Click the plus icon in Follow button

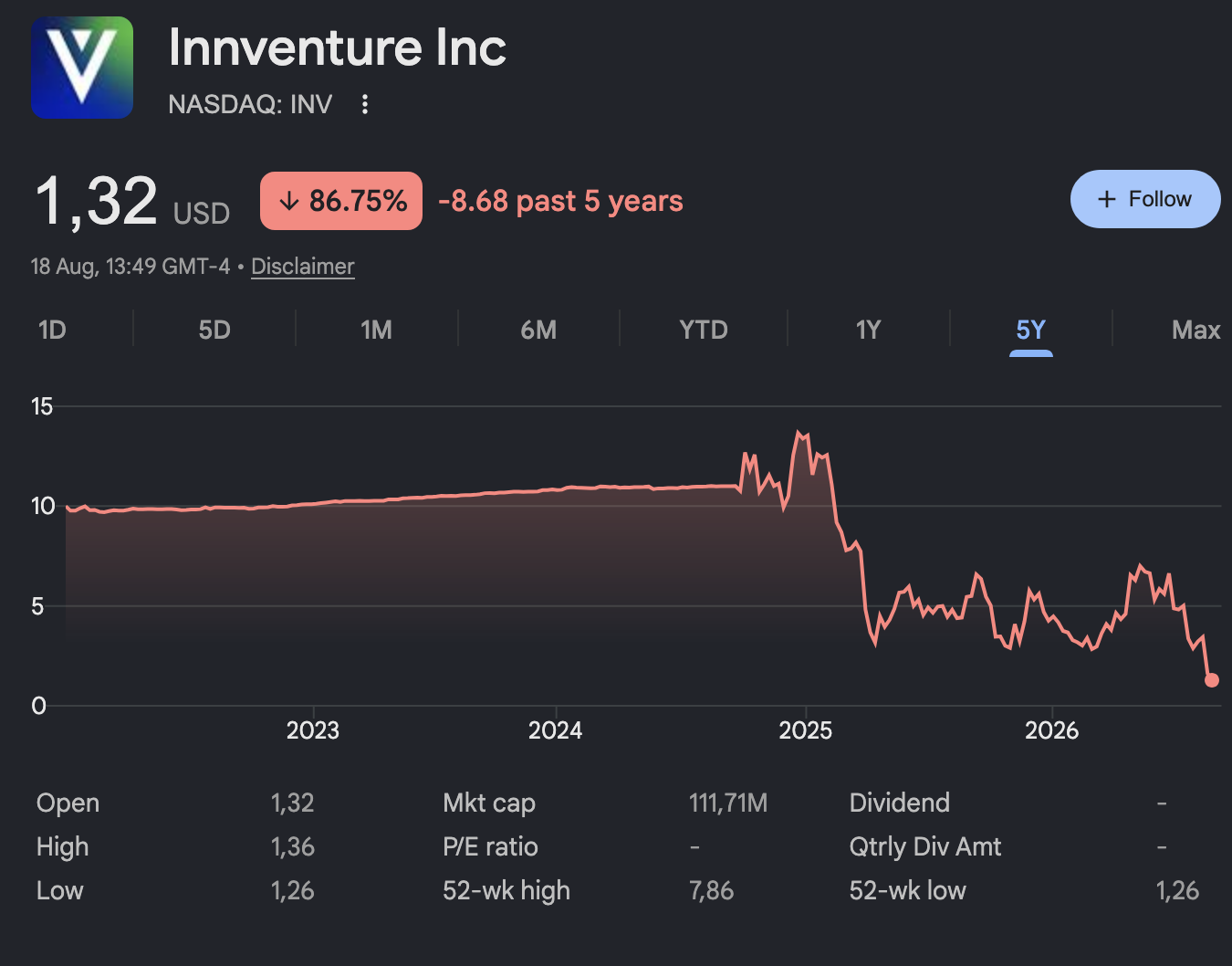(1107, 199)
